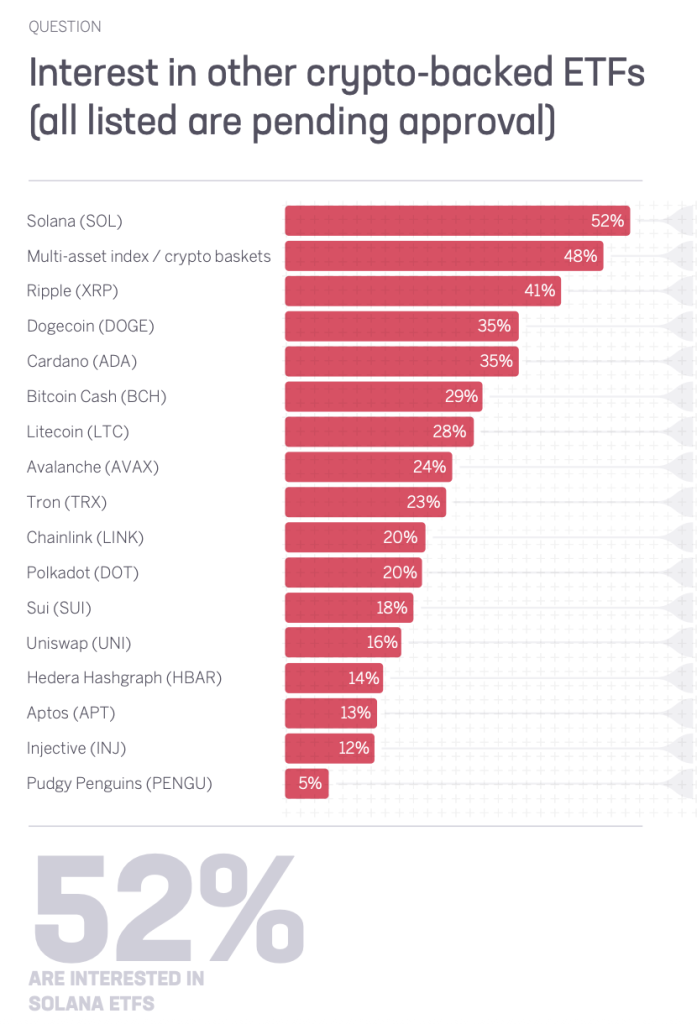Image resolution: width=697 pixels, height=1024 pixels.
Task: Select the Litecoin (LTC) 28% bar
Action: (379, 432)
